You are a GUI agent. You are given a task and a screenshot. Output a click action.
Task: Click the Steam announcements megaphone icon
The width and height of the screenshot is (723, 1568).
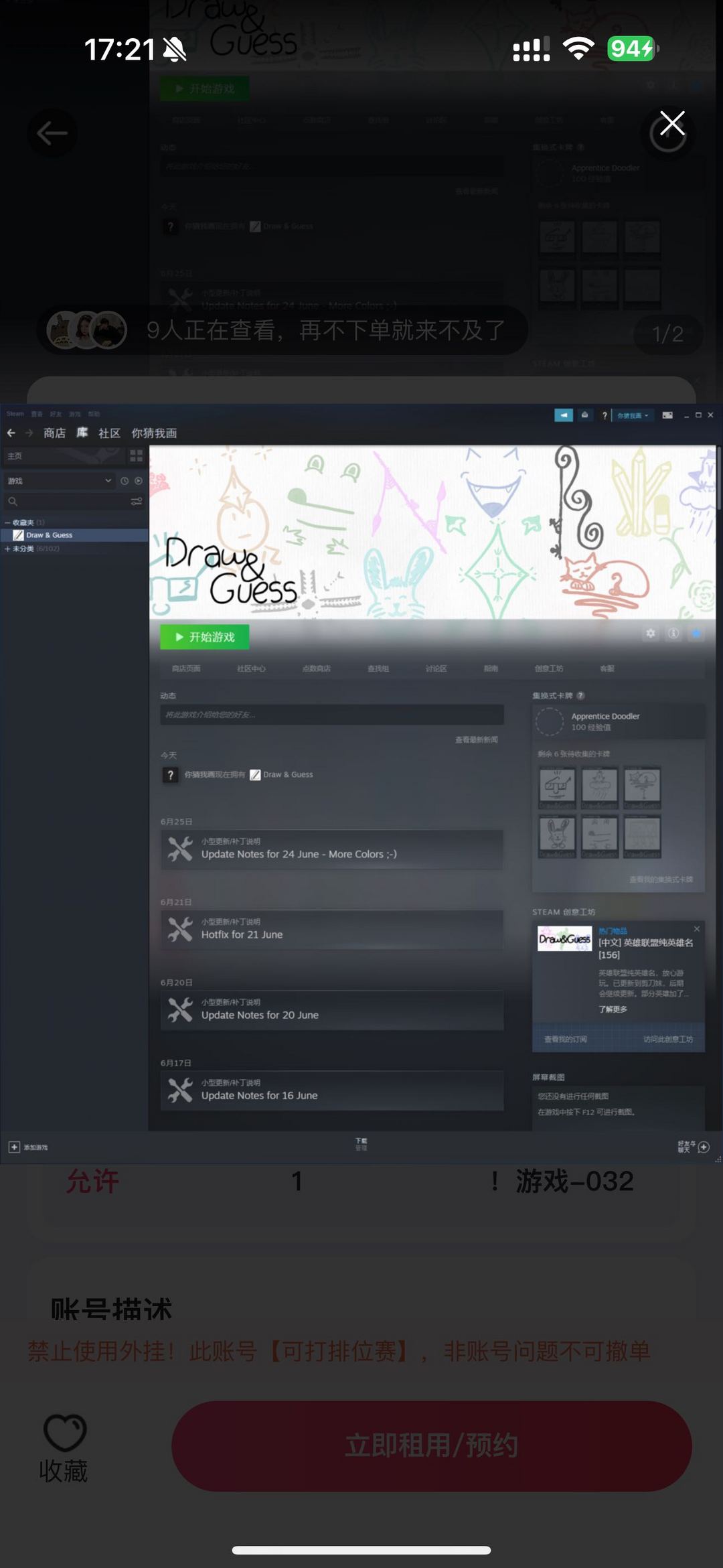(x=564, y=415)
